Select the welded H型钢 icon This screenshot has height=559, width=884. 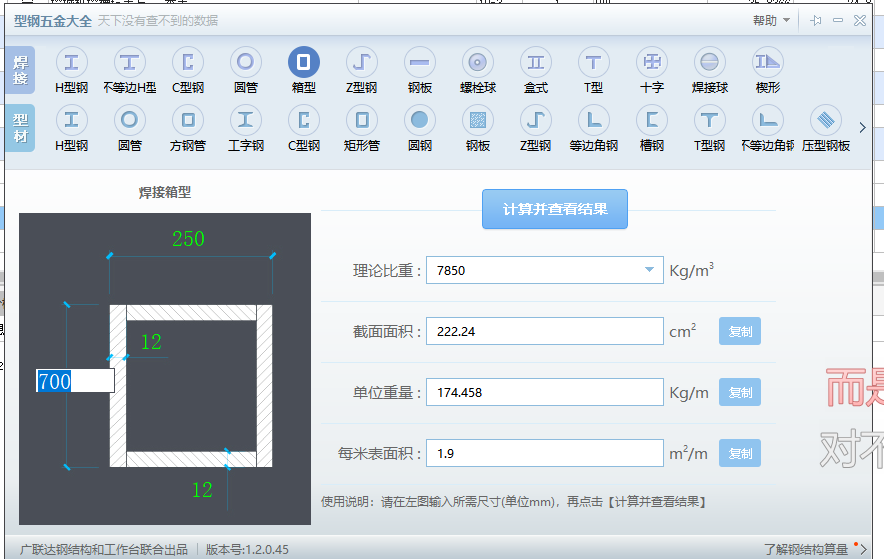point(72,63)
